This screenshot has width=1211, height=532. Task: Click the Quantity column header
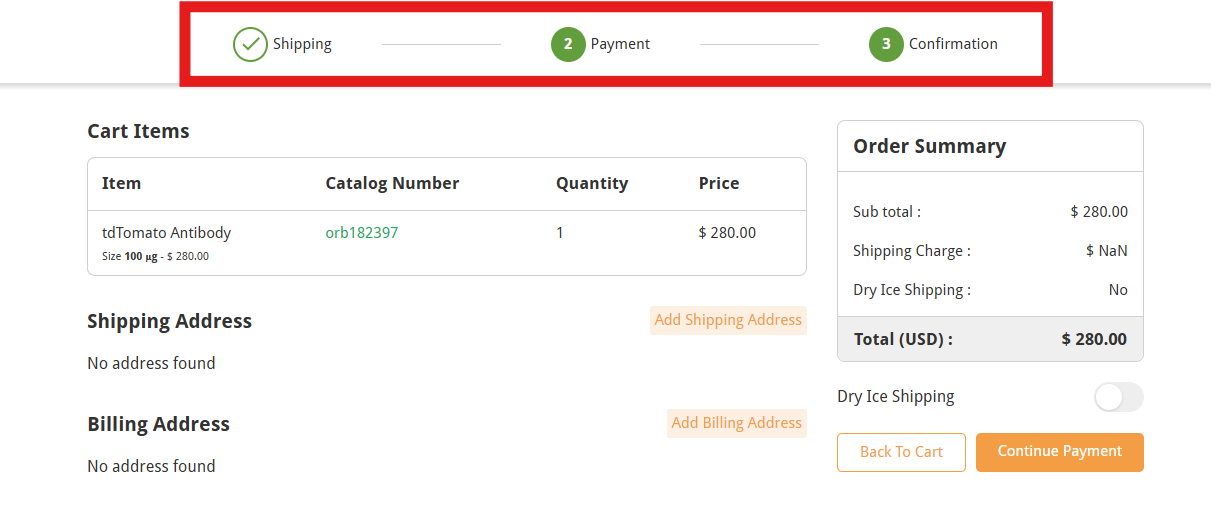592,183
